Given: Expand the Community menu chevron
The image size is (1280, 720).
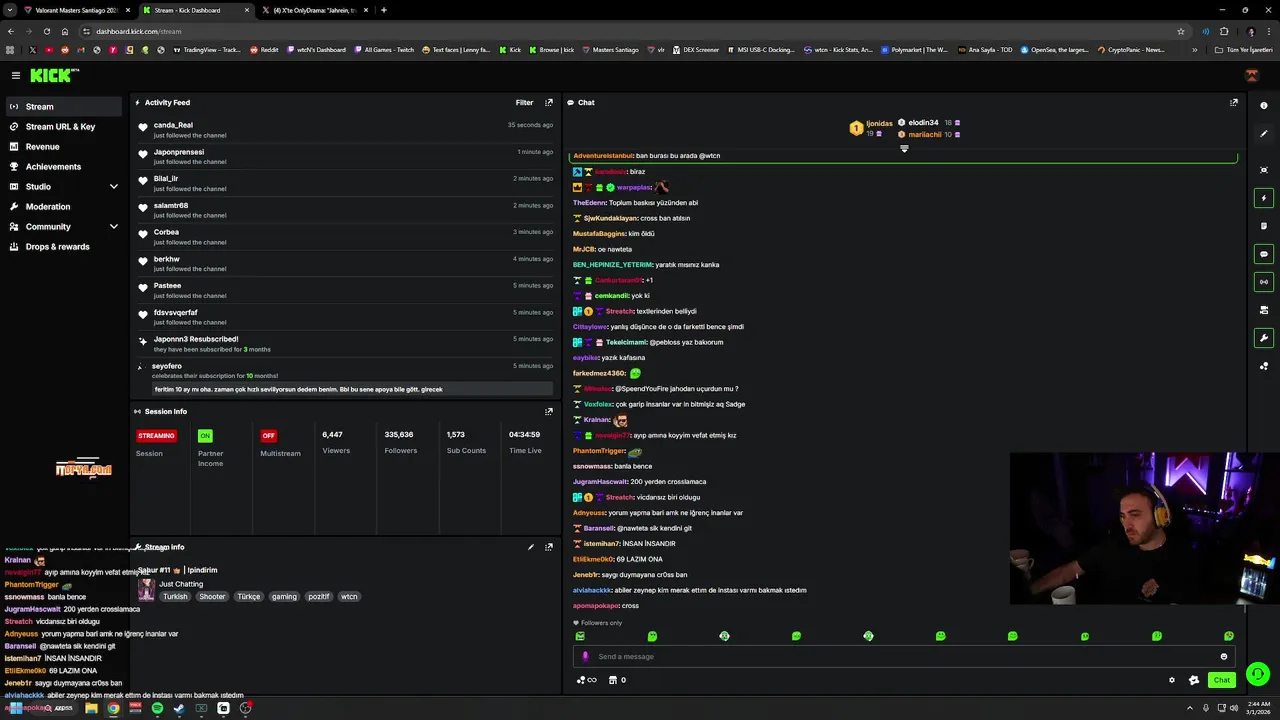Looking at the screenshot, I should tap(113, 226).
